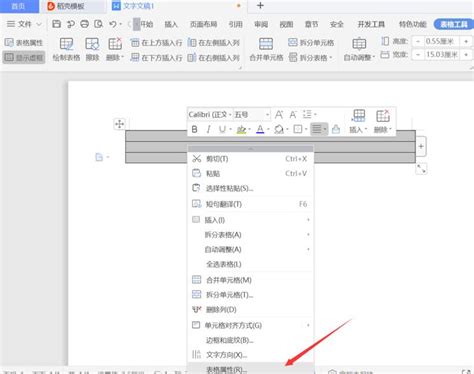474x374 pixels.
Task: Click the table move handle cross icon
Action: tap(119, 124)
